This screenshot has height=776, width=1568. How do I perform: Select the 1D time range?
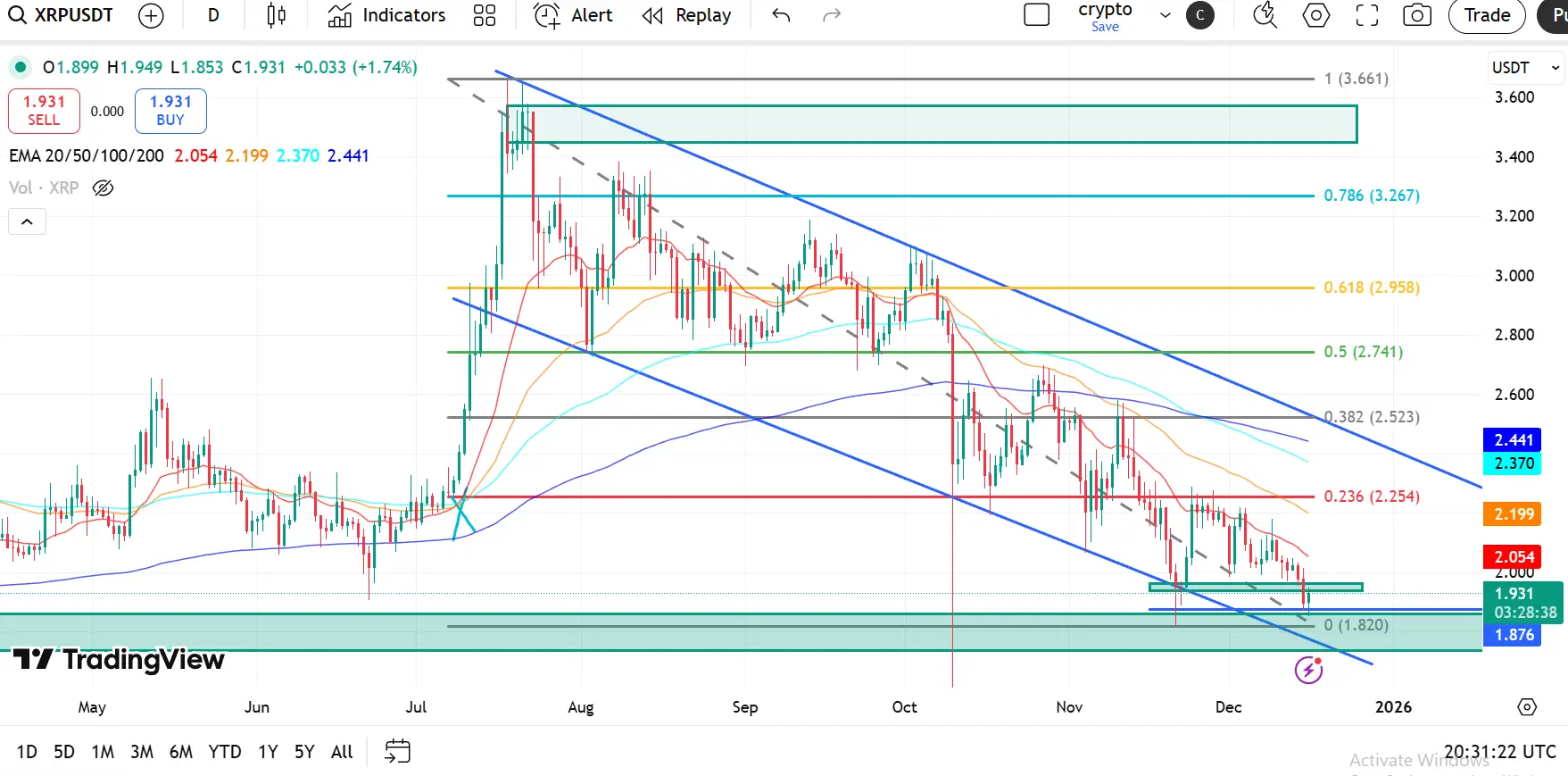[x=27, y=752]
